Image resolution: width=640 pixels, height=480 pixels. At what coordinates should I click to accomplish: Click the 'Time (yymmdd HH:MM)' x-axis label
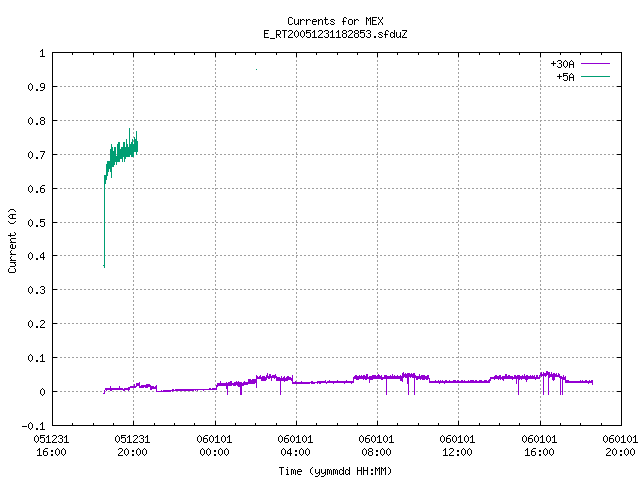(335, 471)
